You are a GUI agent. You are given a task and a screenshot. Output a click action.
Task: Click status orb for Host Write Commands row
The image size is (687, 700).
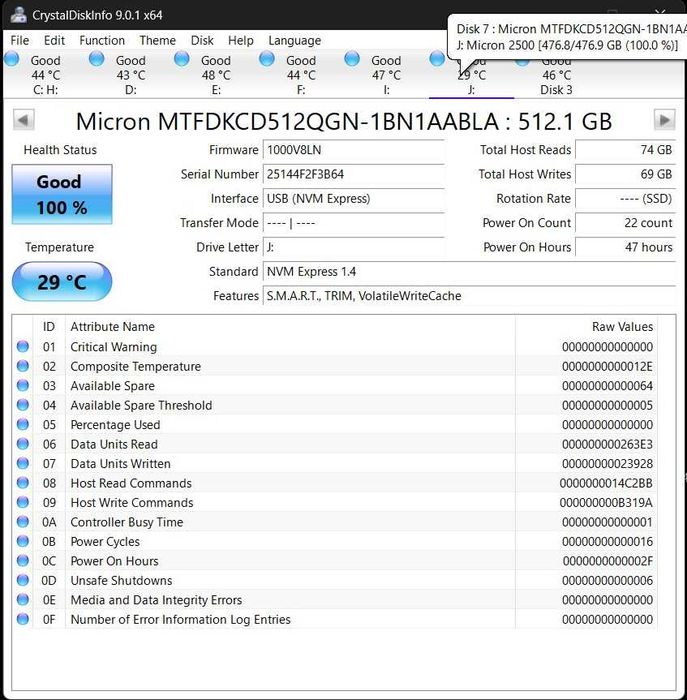tap(23, 502)
